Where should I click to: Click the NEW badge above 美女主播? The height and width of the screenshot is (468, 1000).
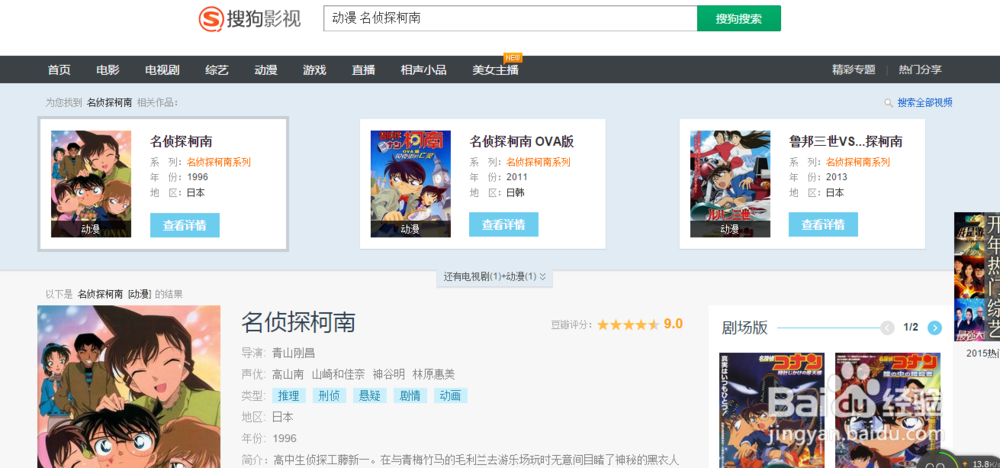coord(513,58)
